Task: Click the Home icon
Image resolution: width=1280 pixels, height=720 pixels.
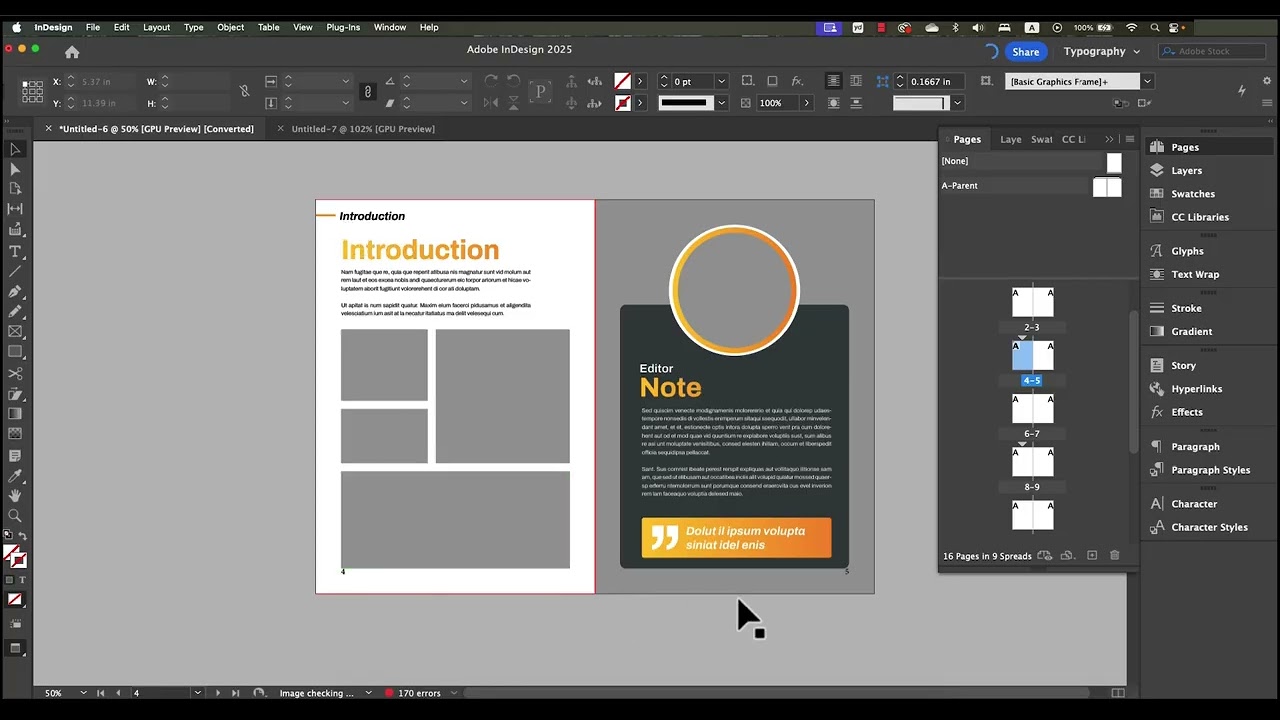Action: (x=72, y=52)
